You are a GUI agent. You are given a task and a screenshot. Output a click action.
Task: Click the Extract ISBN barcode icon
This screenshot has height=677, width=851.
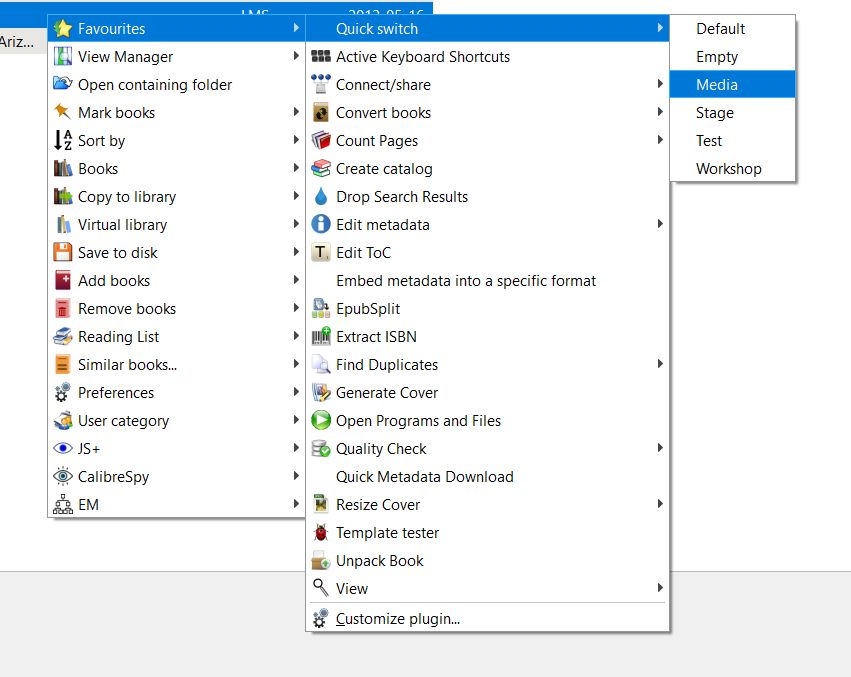point(321,337)
